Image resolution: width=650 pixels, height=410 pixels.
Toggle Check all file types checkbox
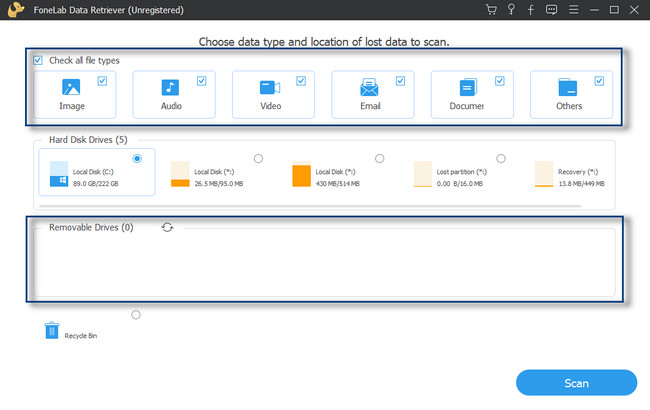point(38,61)
